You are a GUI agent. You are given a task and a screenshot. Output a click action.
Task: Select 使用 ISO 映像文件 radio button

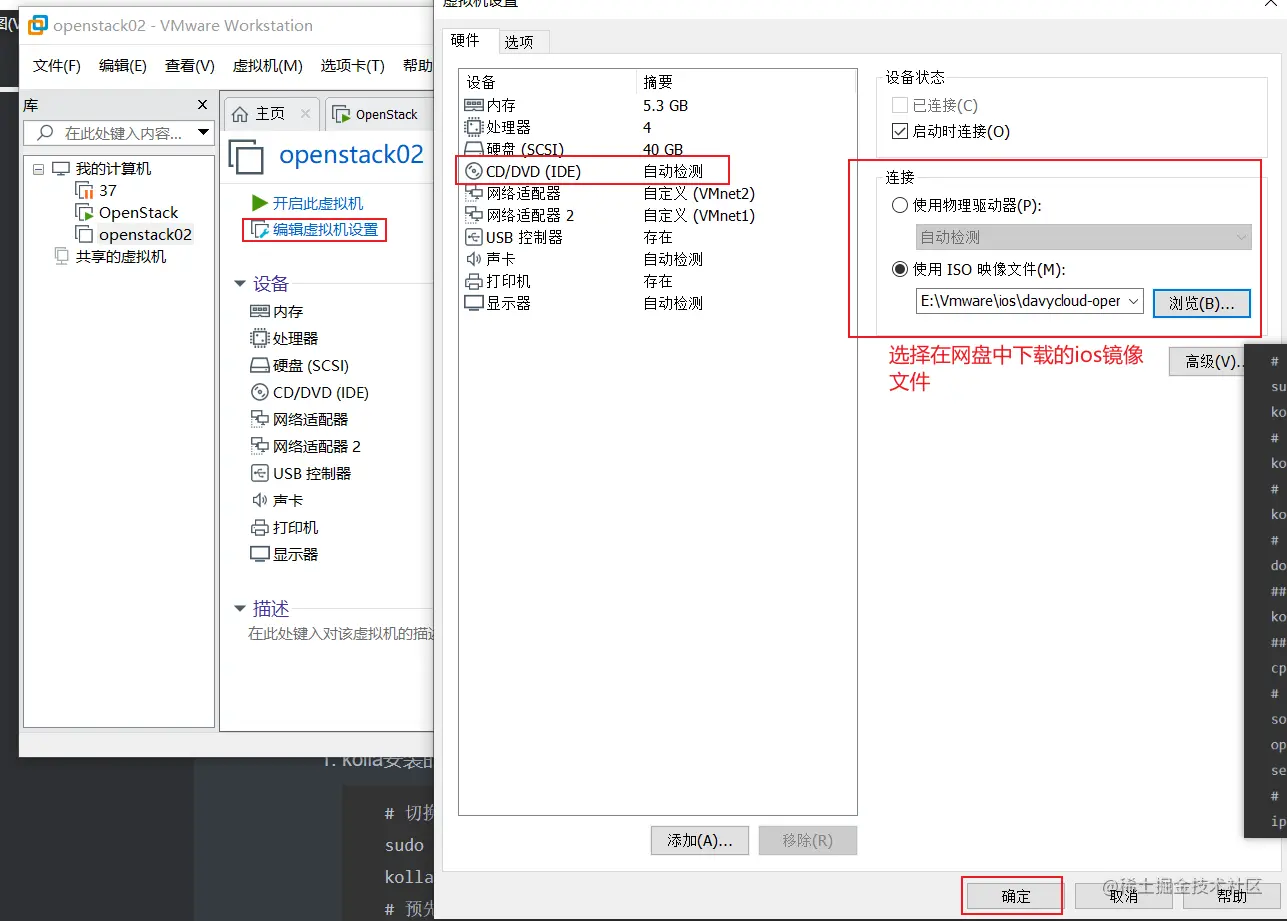898,269
